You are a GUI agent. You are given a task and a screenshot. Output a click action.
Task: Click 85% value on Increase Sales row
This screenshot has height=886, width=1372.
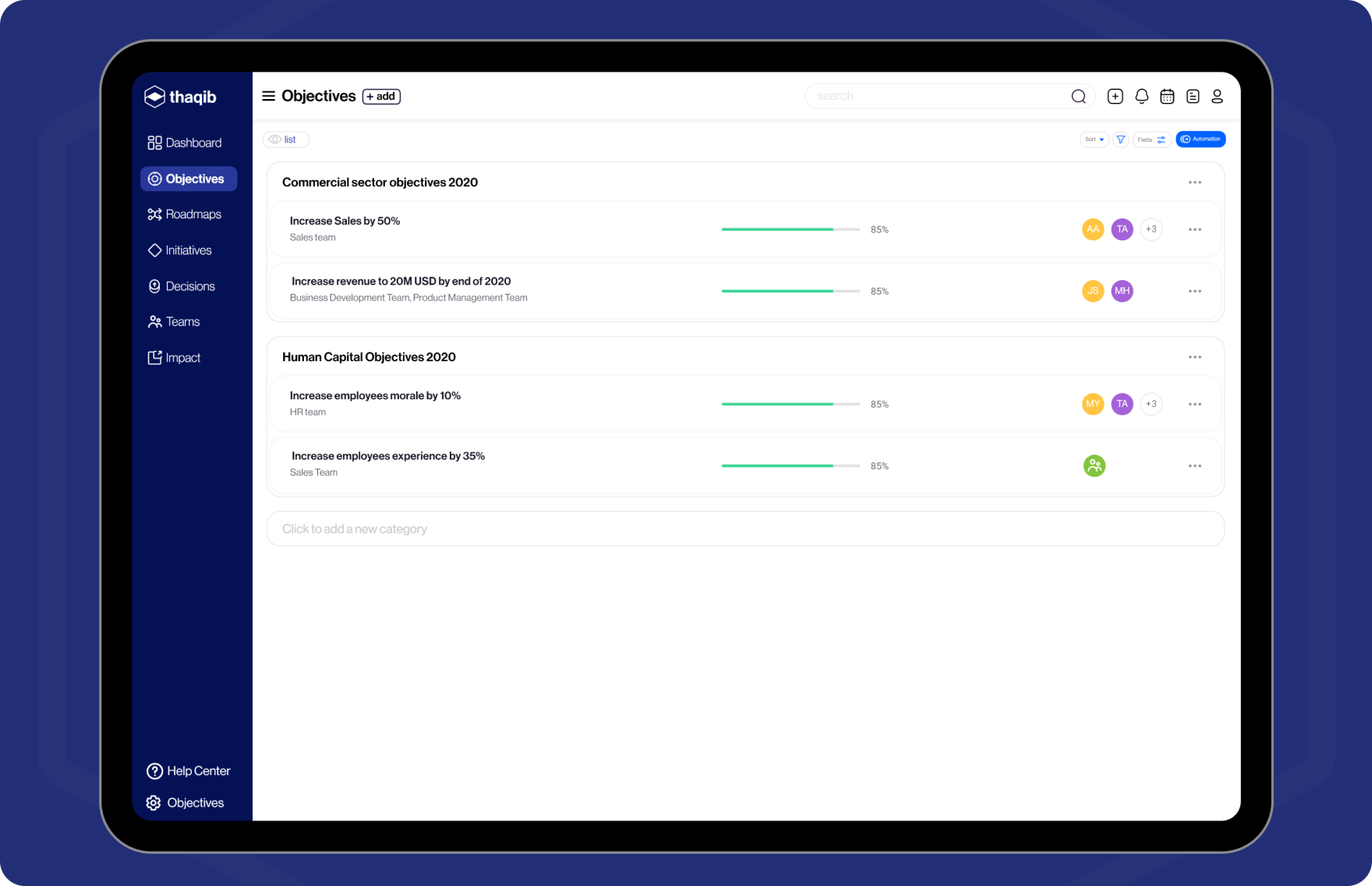pyautogui.click(x=879, y=229)
